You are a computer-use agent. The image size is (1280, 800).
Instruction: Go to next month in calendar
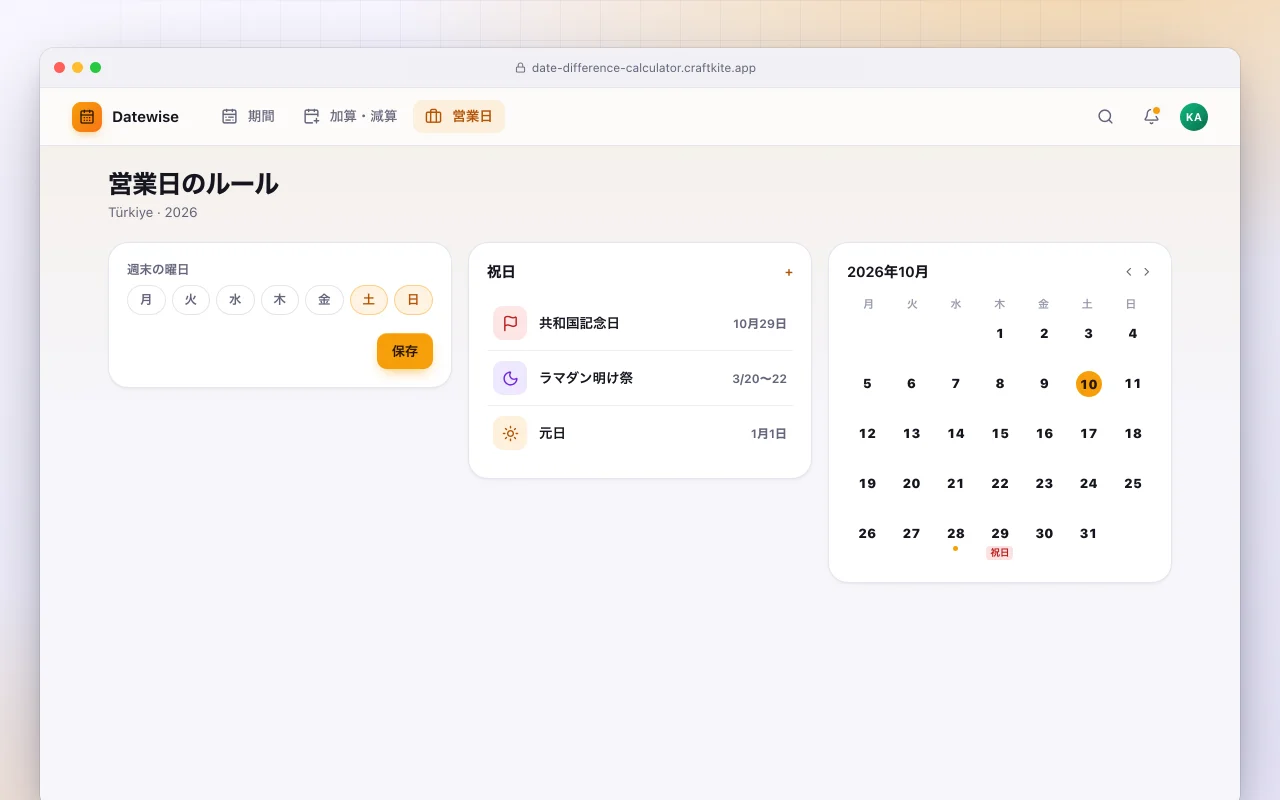pyautogui.click(x=1147, y=272)
